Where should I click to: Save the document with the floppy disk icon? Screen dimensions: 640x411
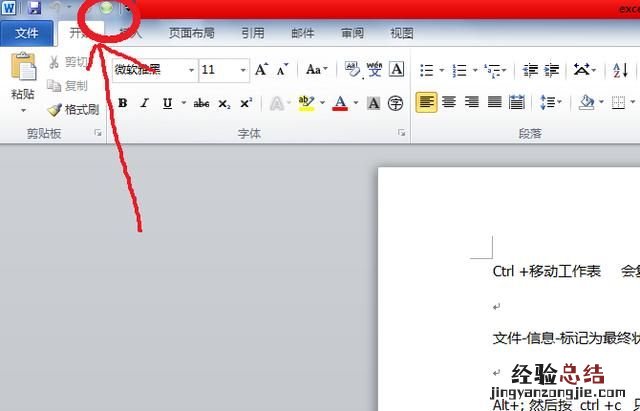pos(34,8)
